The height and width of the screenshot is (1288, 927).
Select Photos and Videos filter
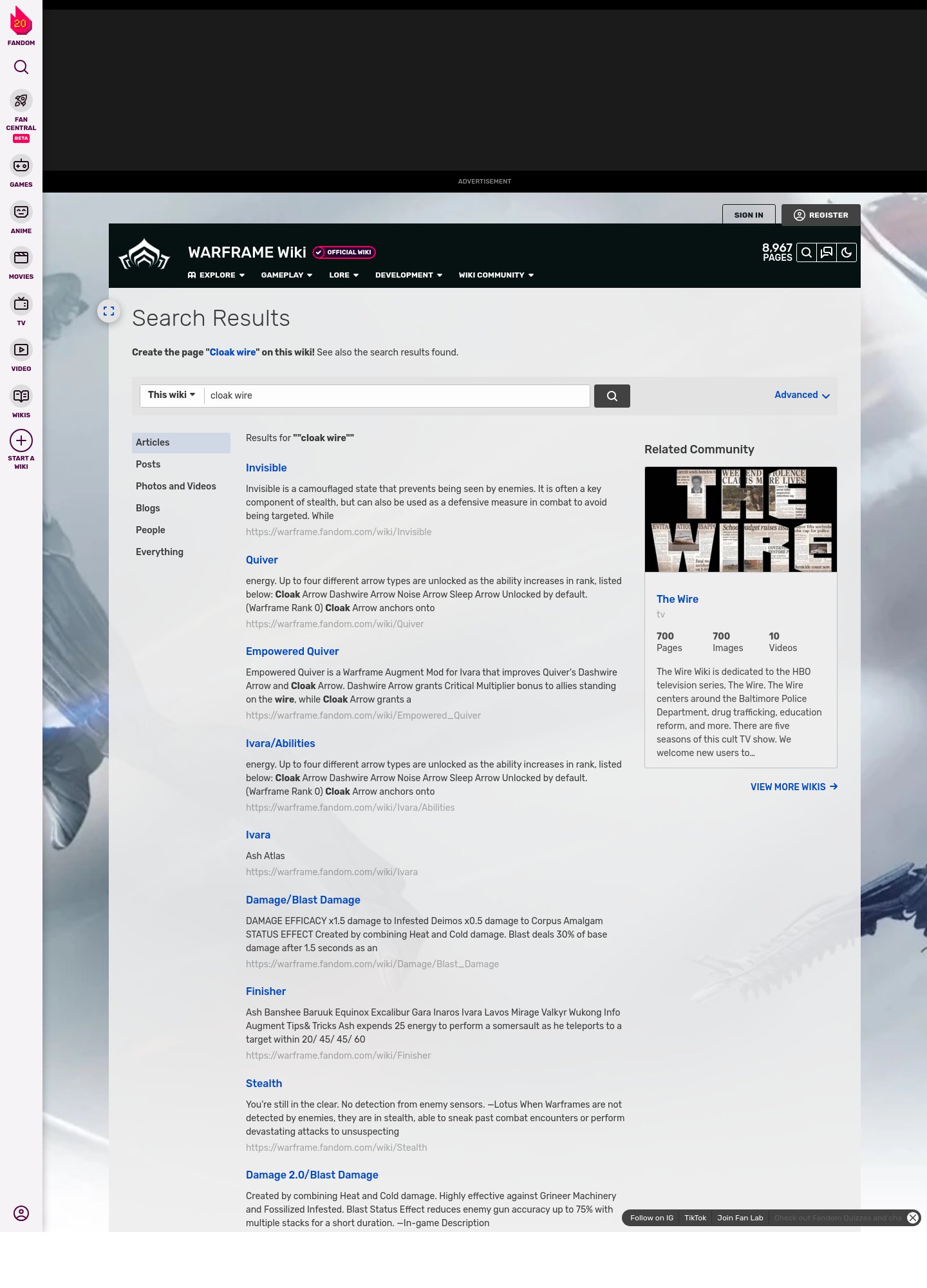181,486
